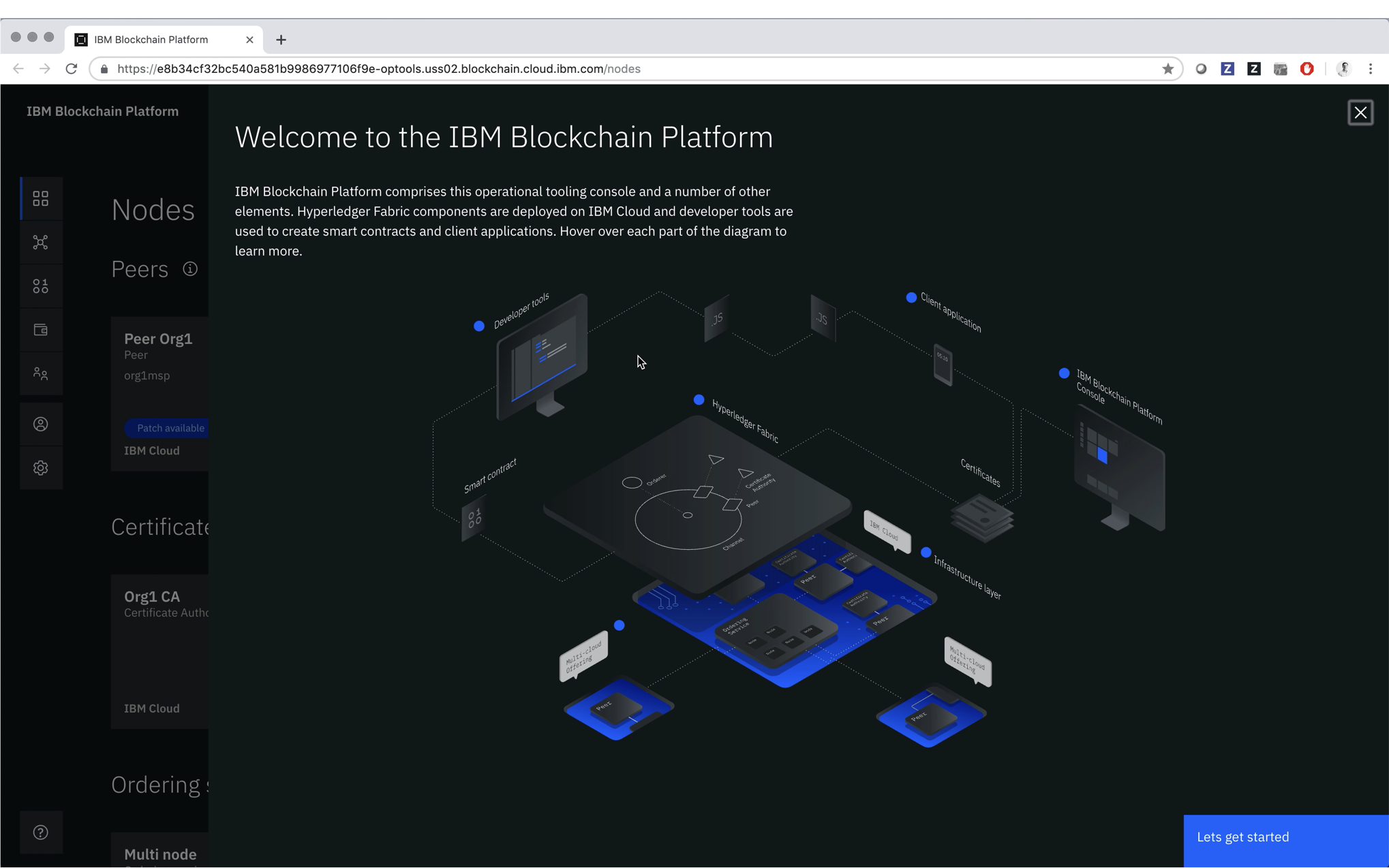Open the Wallet sidebar icon

coord(41,330)
